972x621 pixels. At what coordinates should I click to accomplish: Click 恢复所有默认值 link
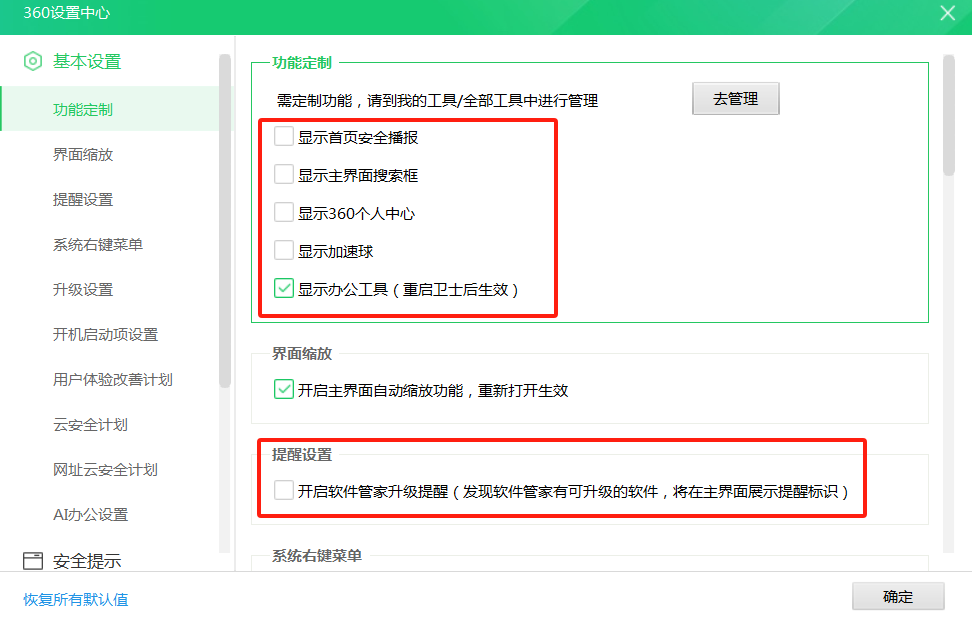pos(76,599)
